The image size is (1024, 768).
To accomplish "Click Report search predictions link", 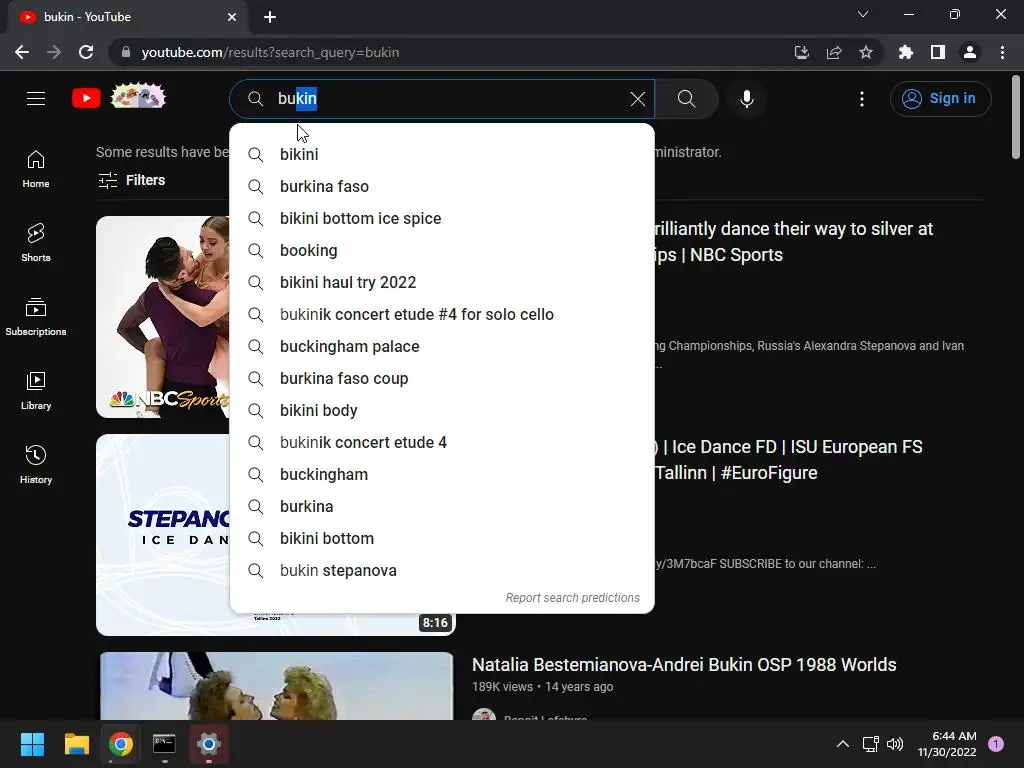I will tap(572, 598).
